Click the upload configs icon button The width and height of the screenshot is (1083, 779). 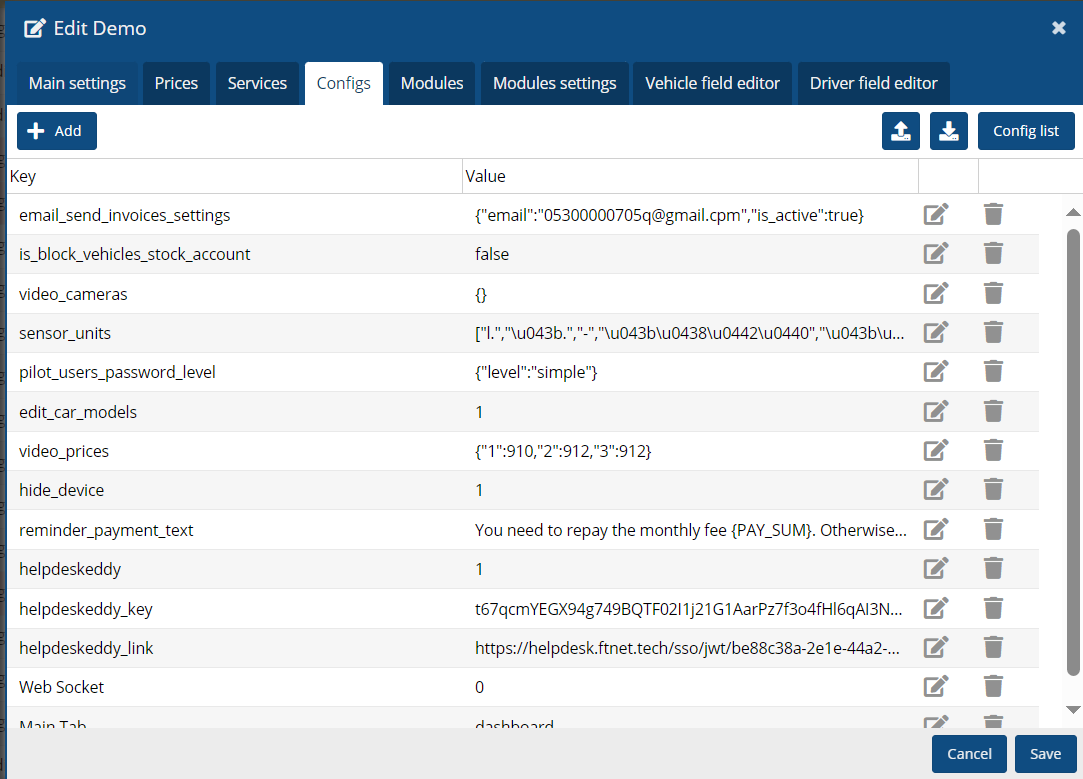[900, 131]
